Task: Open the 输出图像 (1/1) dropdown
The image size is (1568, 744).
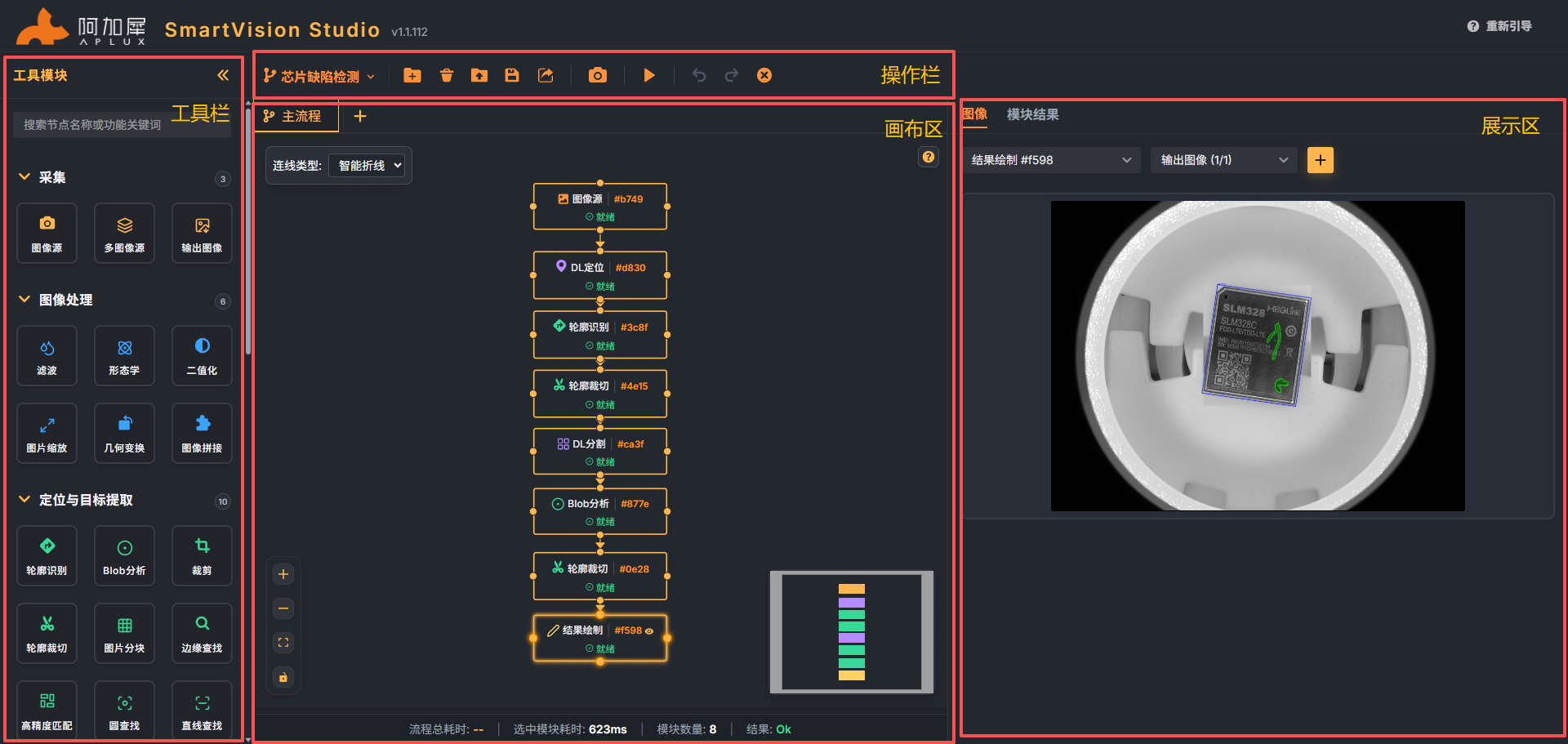Action: click(x=1224, y=160)
